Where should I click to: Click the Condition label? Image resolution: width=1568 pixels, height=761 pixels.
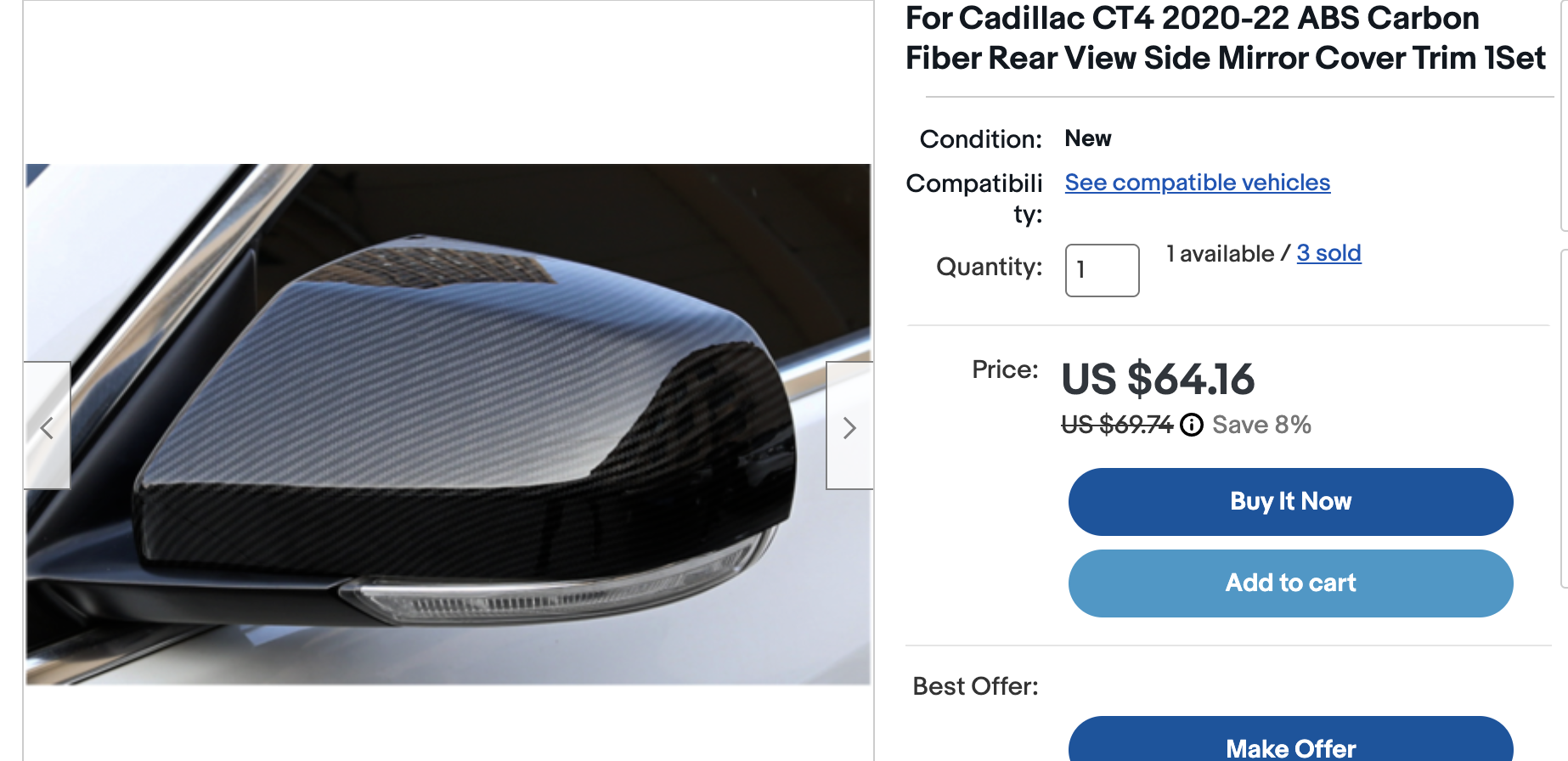(980, 139)
